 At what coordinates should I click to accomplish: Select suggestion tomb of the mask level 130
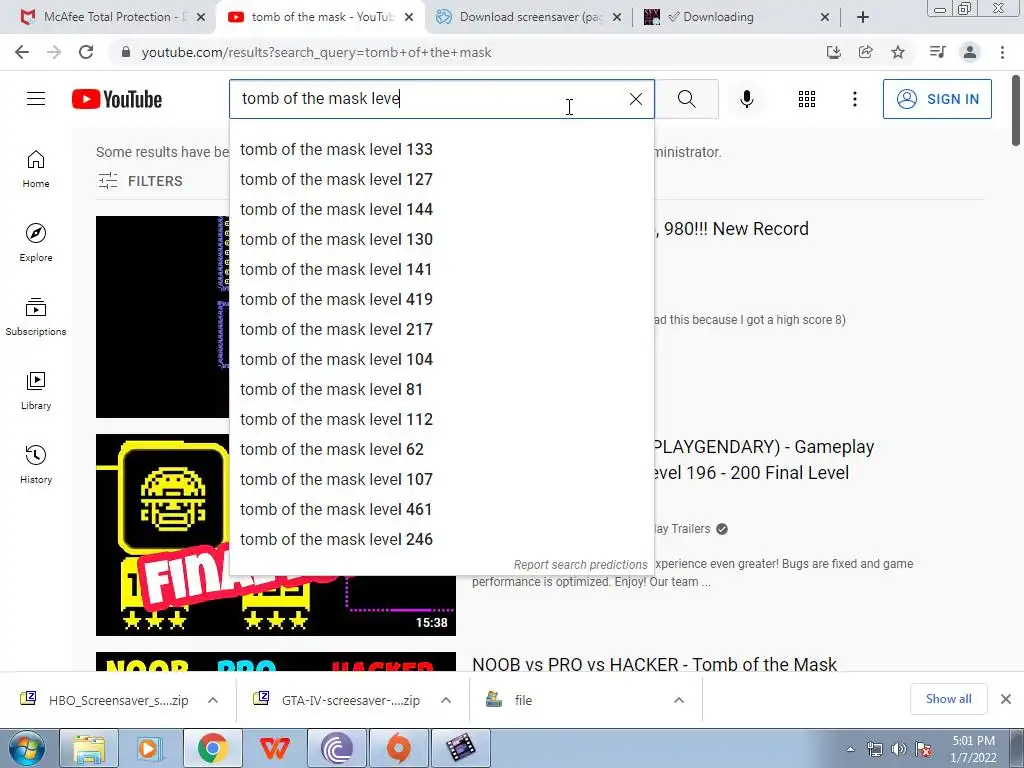coord(441,239)
